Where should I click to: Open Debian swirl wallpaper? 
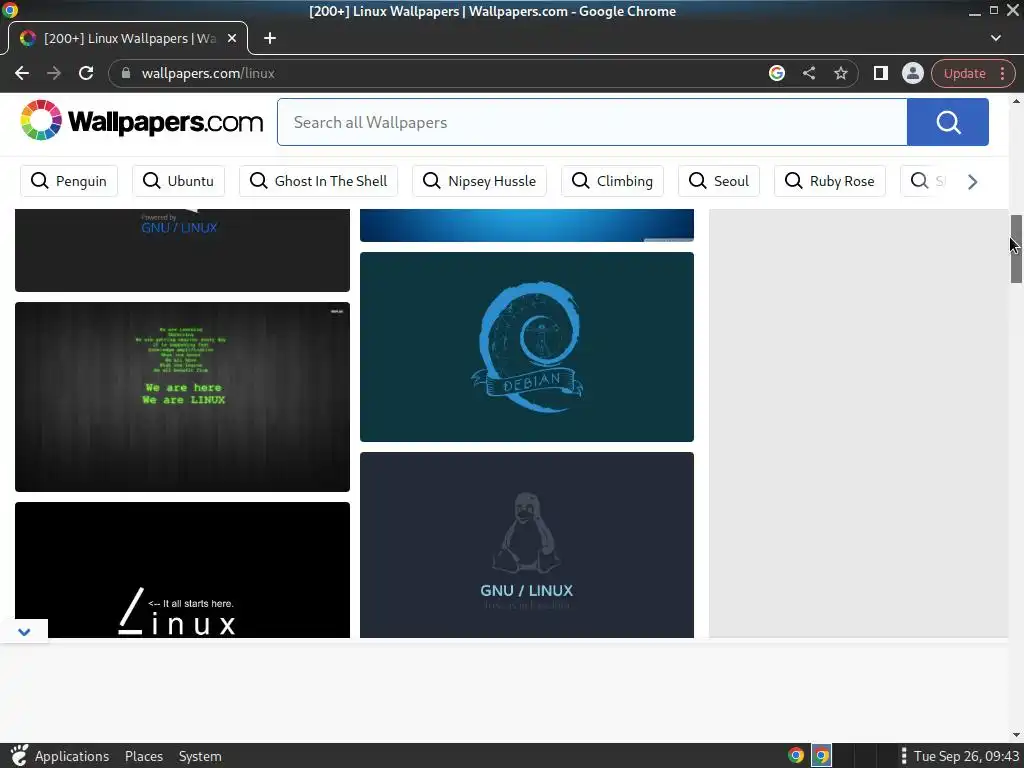(526, 347)
